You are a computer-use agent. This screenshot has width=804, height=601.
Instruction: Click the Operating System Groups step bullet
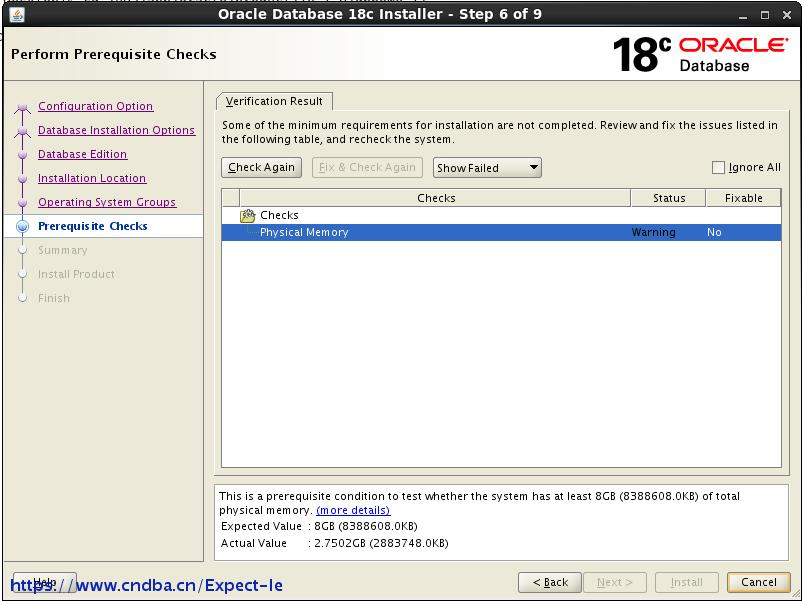22,203
